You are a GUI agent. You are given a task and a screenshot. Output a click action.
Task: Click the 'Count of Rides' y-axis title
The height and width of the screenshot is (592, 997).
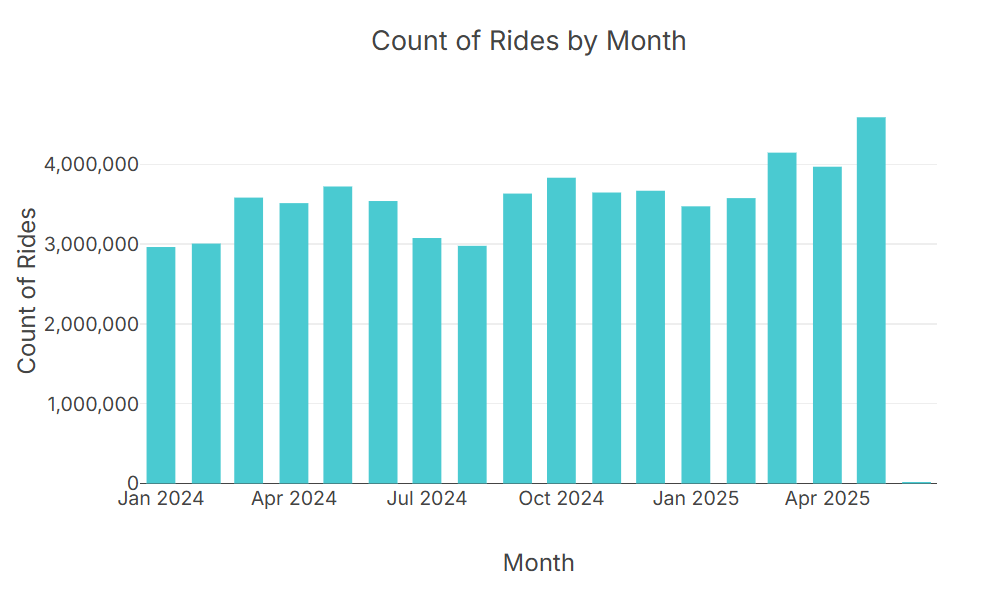(27, 290)
